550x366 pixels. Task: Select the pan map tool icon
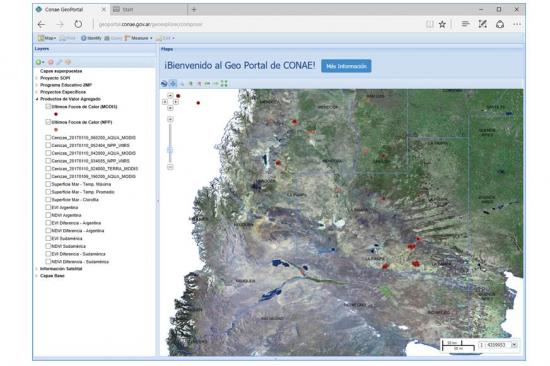click(x=173, y=84)
